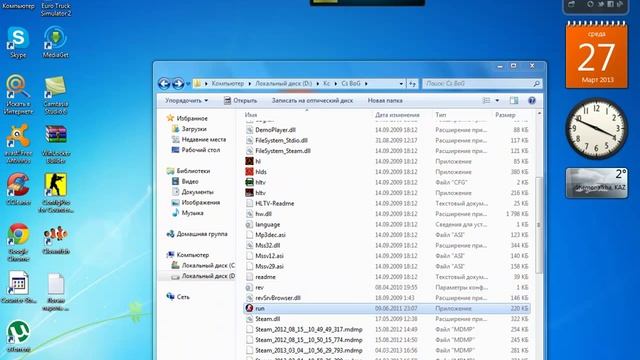Screen dimensions: 640x360
Task: Click the Компьютер breadcrumb in address bar
Action: coord(228,84)
